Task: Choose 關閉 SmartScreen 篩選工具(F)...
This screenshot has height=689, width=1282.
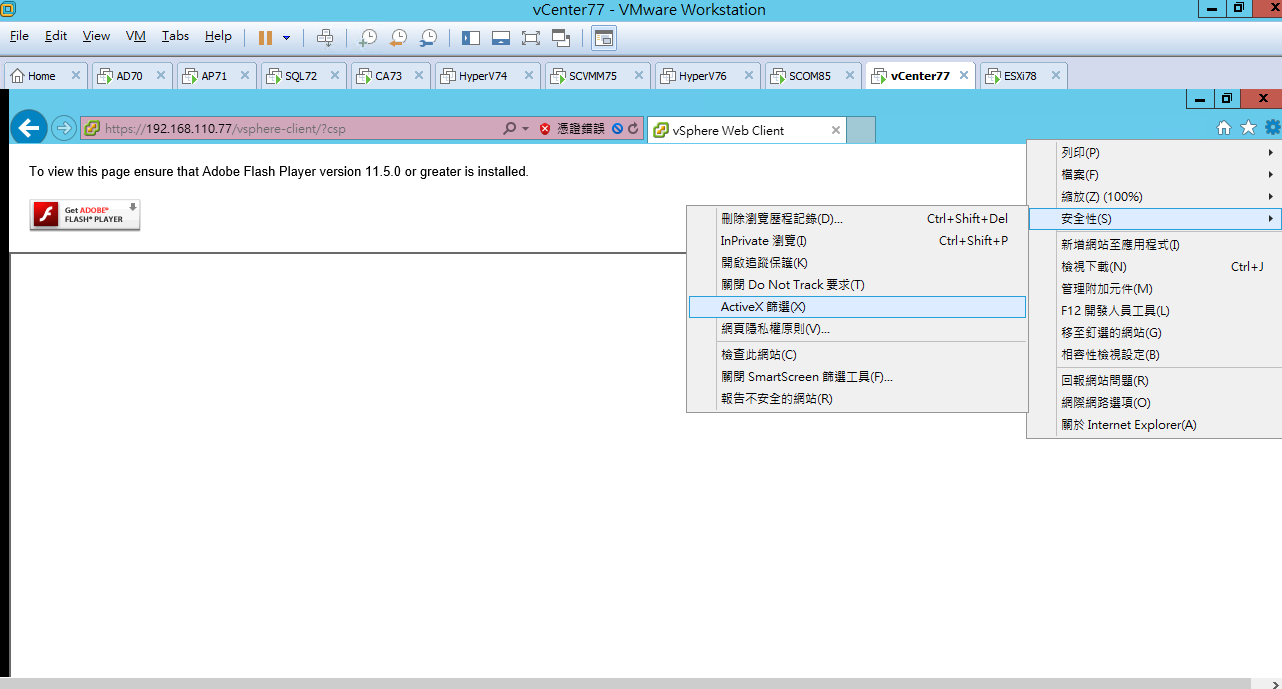Action: tap(858, 377)
